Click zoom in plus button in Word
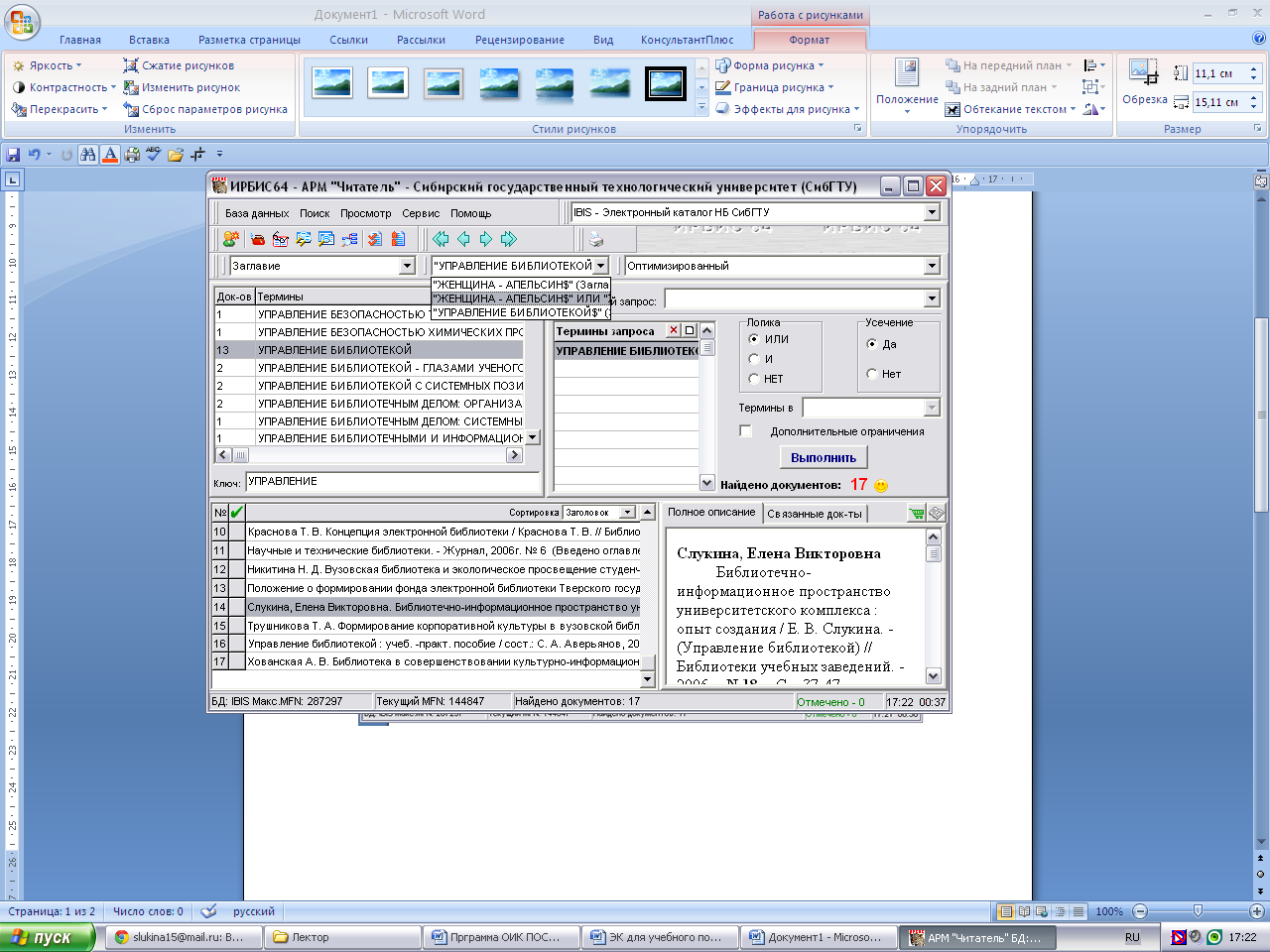The image size is (1270, 952). pyautogui.click(x=1257, y=910)
